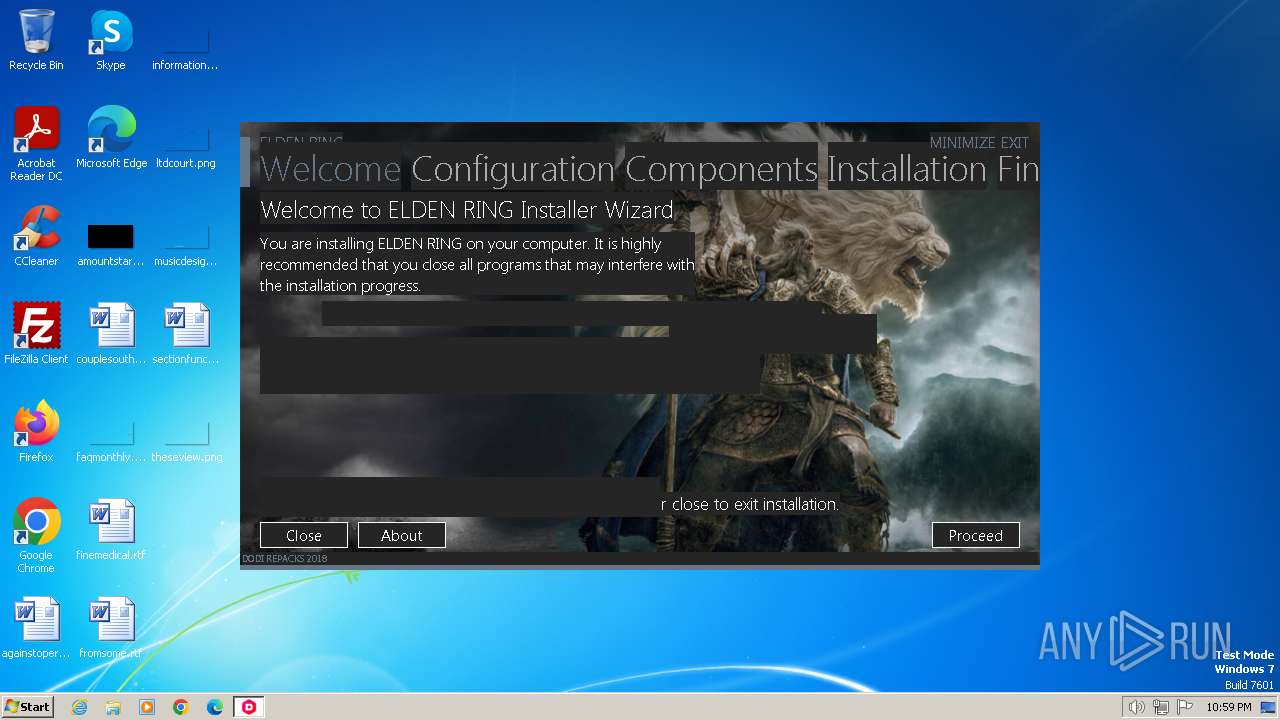Launch Skype from the desktop

pyautogui.click(x=111, y=40)
